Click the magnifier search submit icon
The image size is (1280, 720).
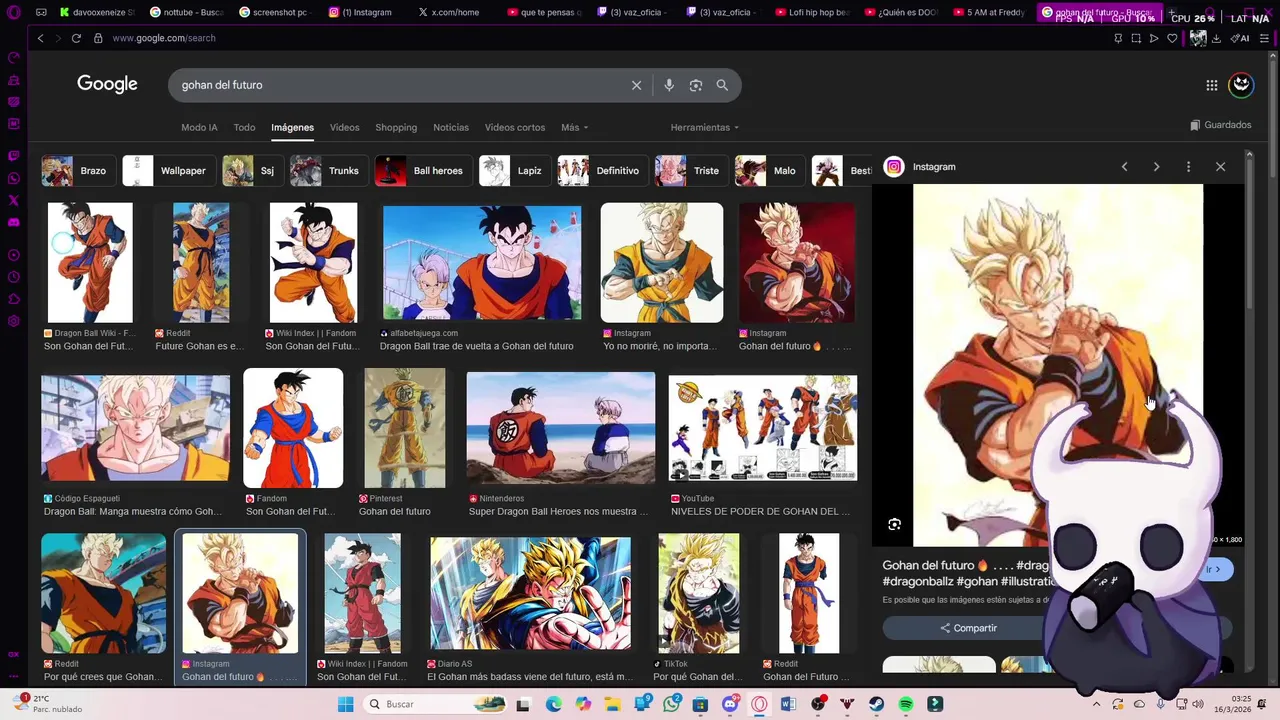click(722, 85)
